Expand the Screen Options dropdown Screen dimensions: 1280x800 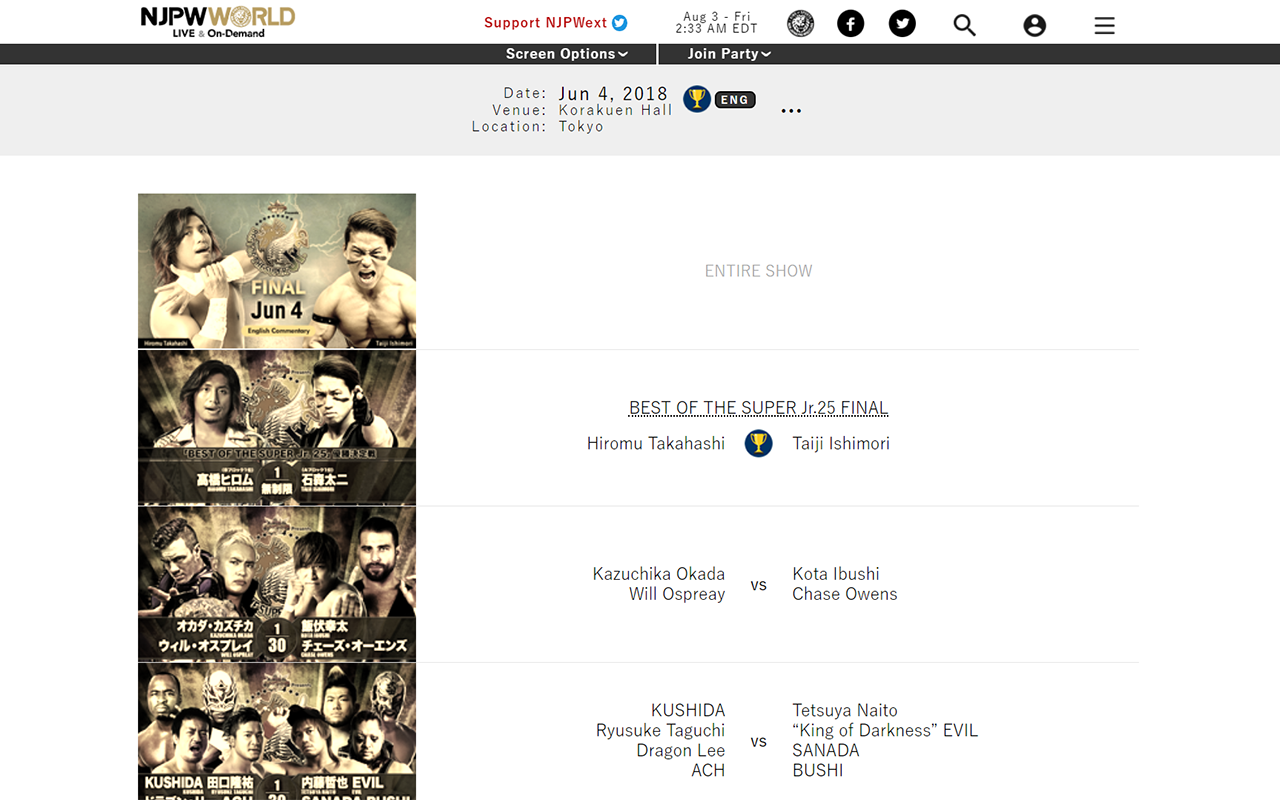click(567, 54)
